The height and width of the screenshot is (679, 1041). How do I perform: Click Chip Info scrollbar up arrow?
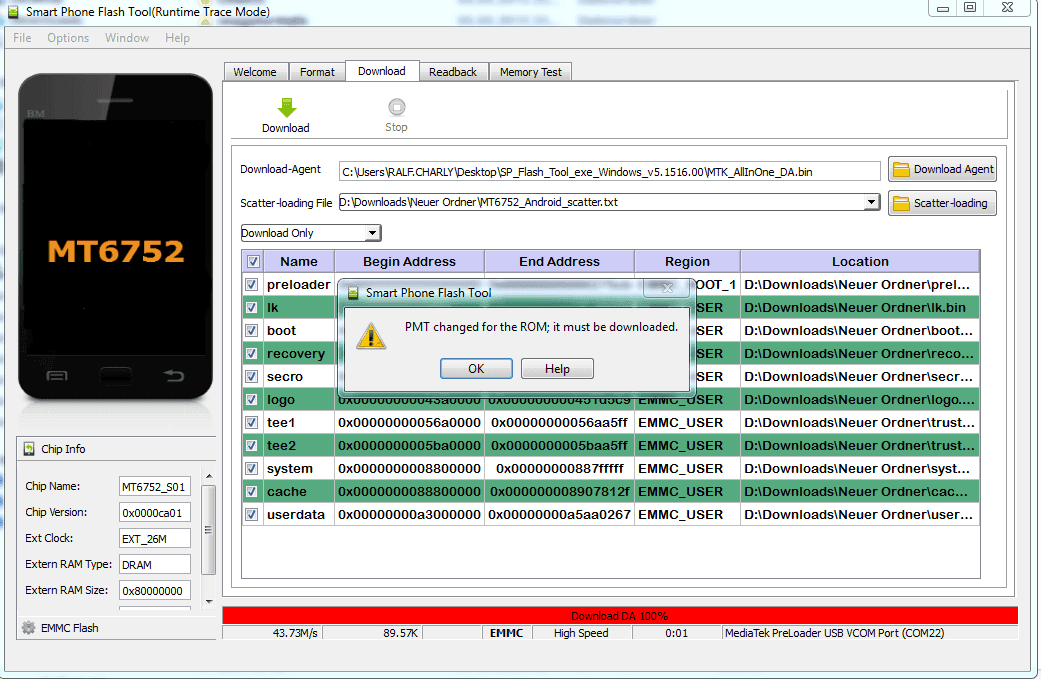[208, 476]
